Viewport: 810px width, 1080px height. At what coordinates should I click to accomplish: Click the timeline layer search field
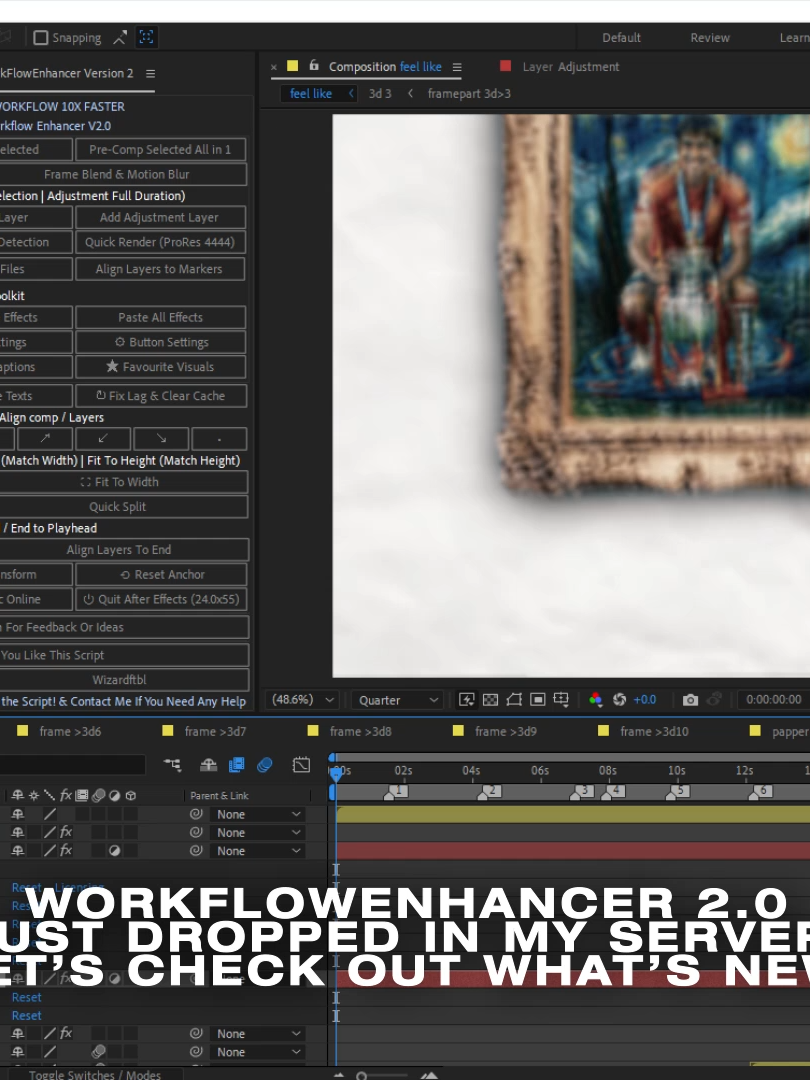tap(72, 765)
